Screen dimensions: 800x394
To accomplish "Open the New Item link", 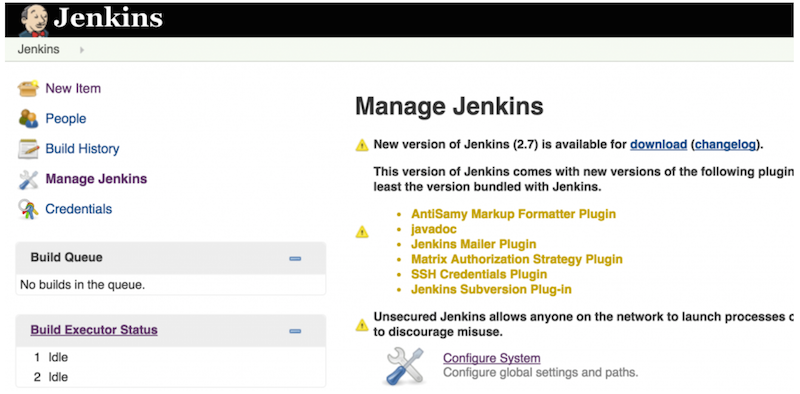I will (73, 88).
